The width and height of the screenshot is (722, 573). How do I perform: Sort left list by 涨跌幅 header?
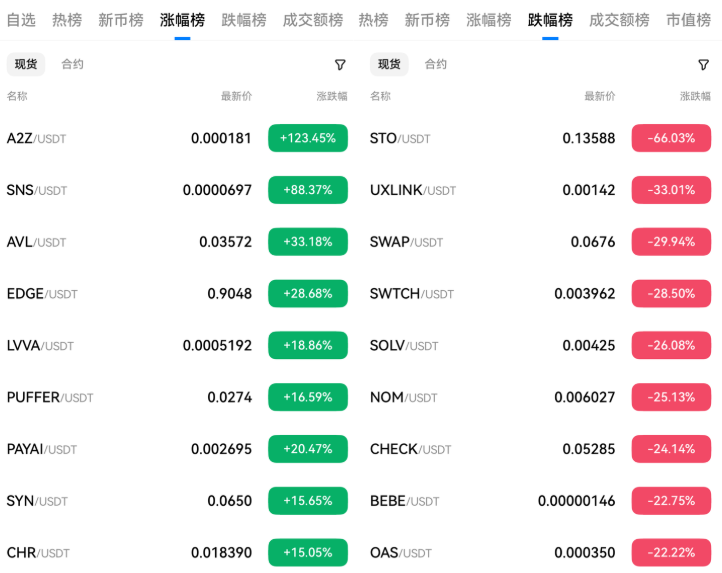tap(332, 96)
